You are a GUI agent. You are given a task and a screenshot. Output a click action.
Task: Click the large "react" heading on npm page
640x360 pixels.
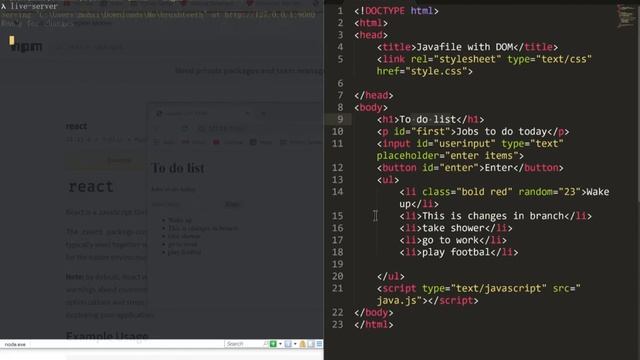coord(91,187)
